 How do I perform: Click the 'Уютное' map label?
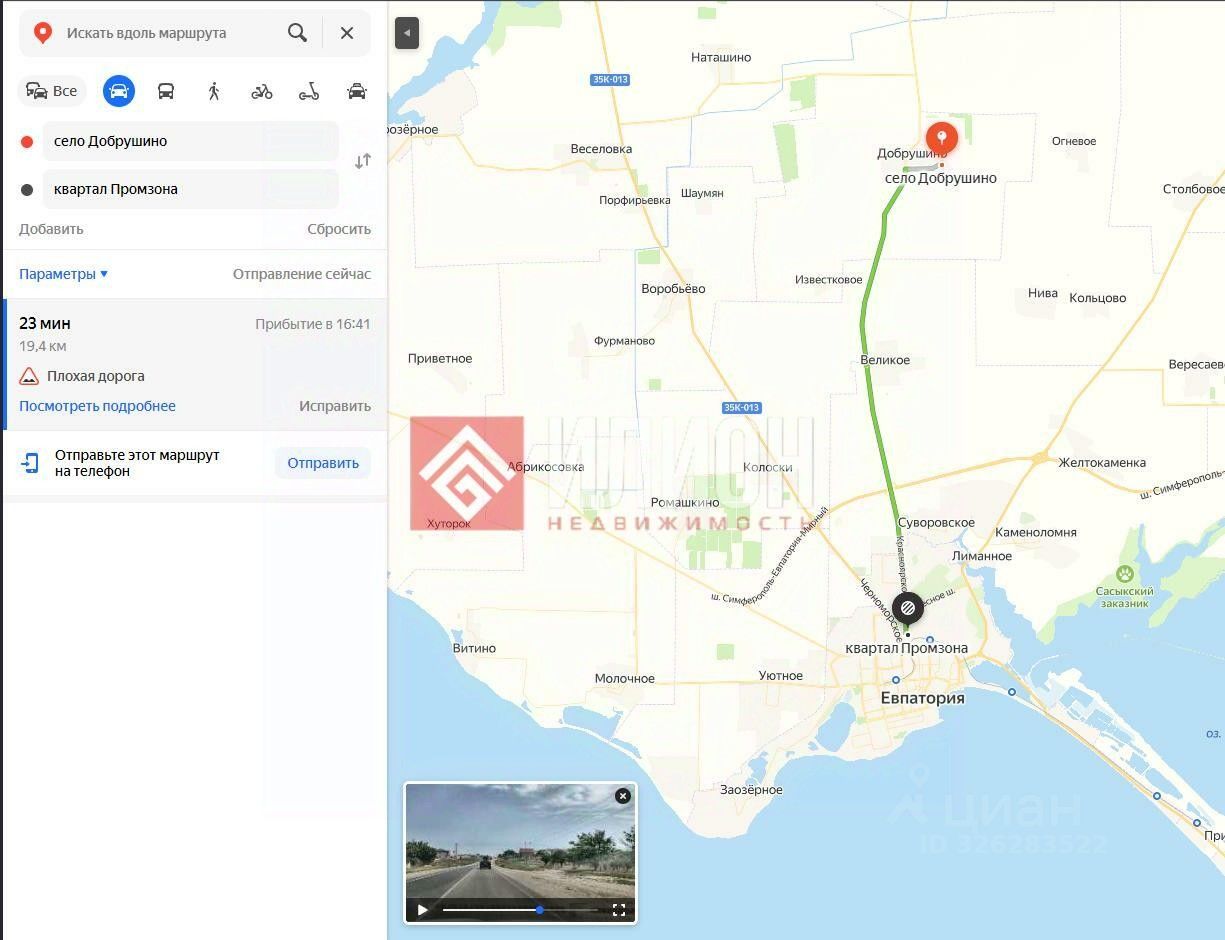(x=780, y=676)
